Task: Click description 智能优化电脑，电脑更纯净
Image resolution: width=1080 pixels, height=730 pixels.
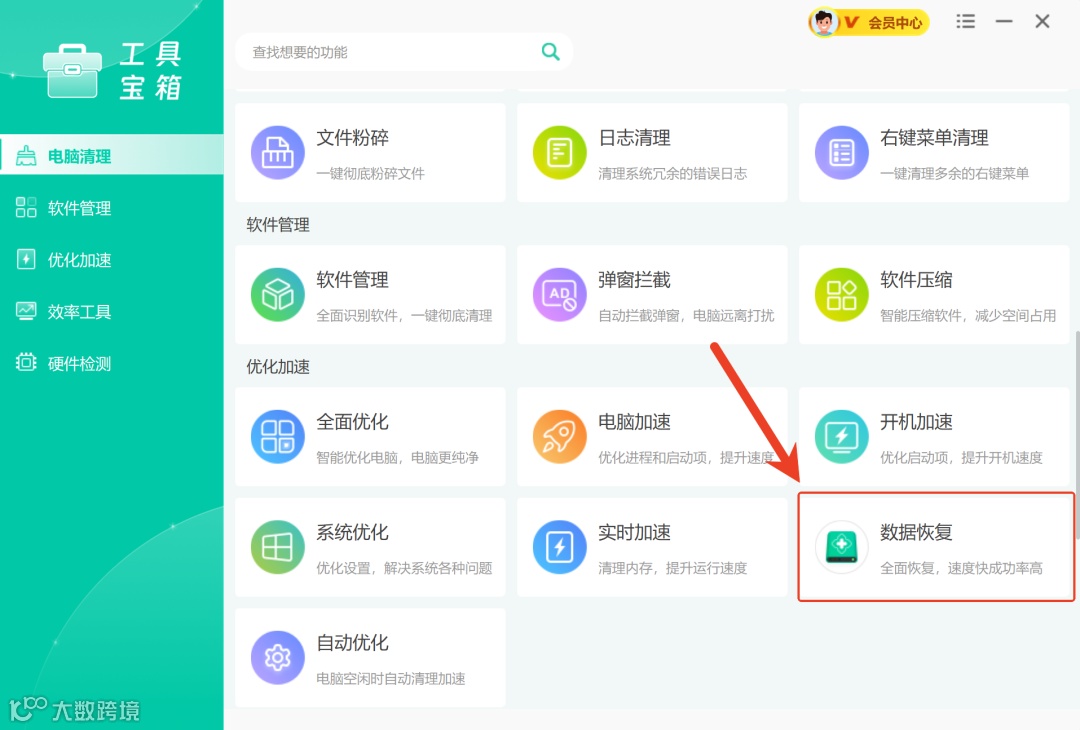Action: pyautogui.click(x=397, y=457)
